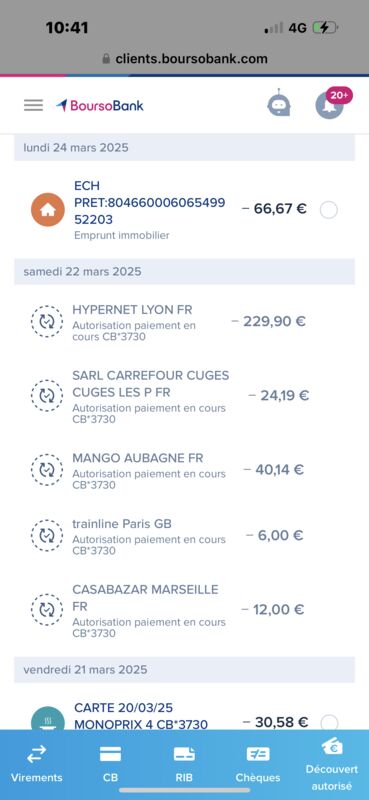369x800 pixels.
Task: Open the RIB tab
Action: 184,763
